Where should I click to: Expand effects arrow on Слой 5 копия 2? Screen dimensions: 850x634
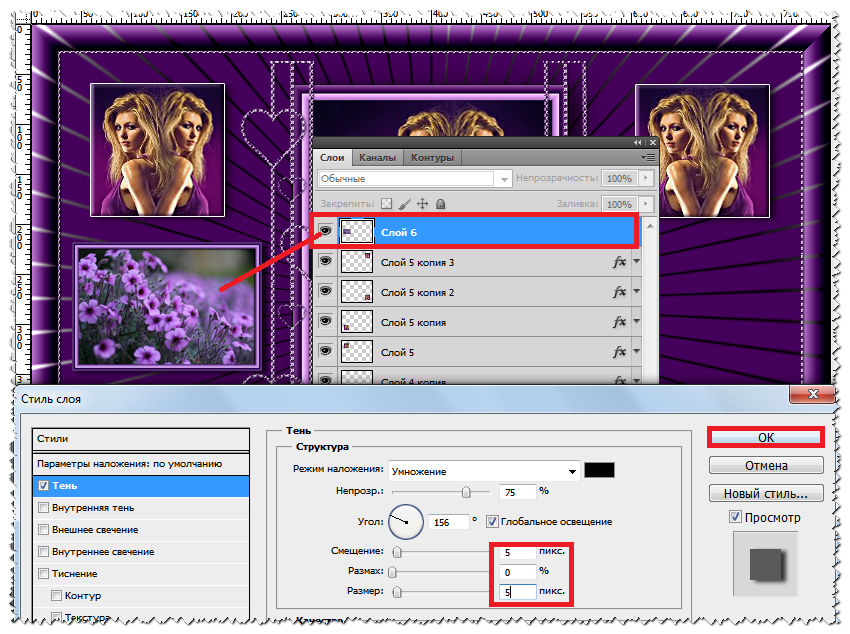636,292
